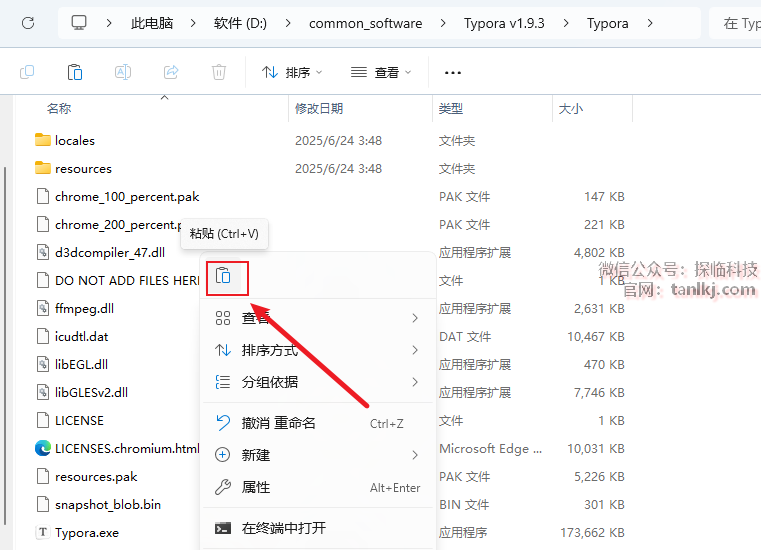Open the three-dot more options menu
This screenshot has width=761, height=550.
click(453, 73)
